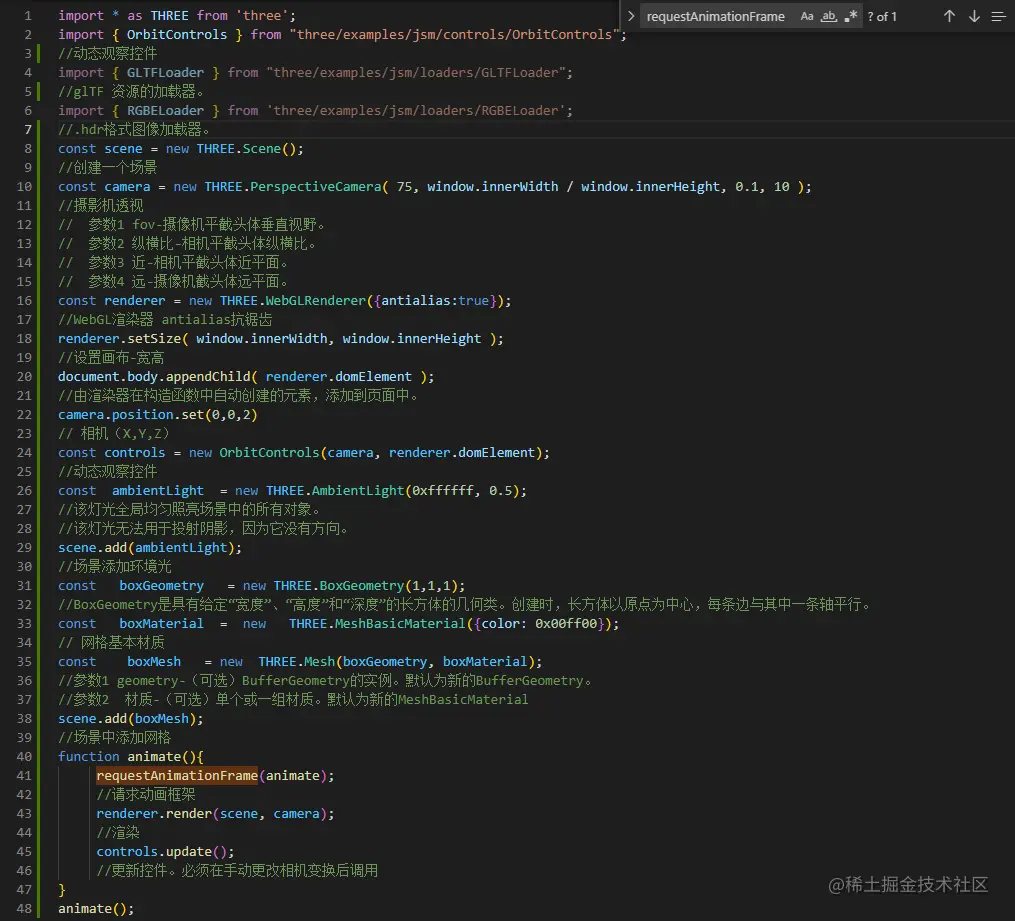Expand the replace field chevron

pos(630,16)
